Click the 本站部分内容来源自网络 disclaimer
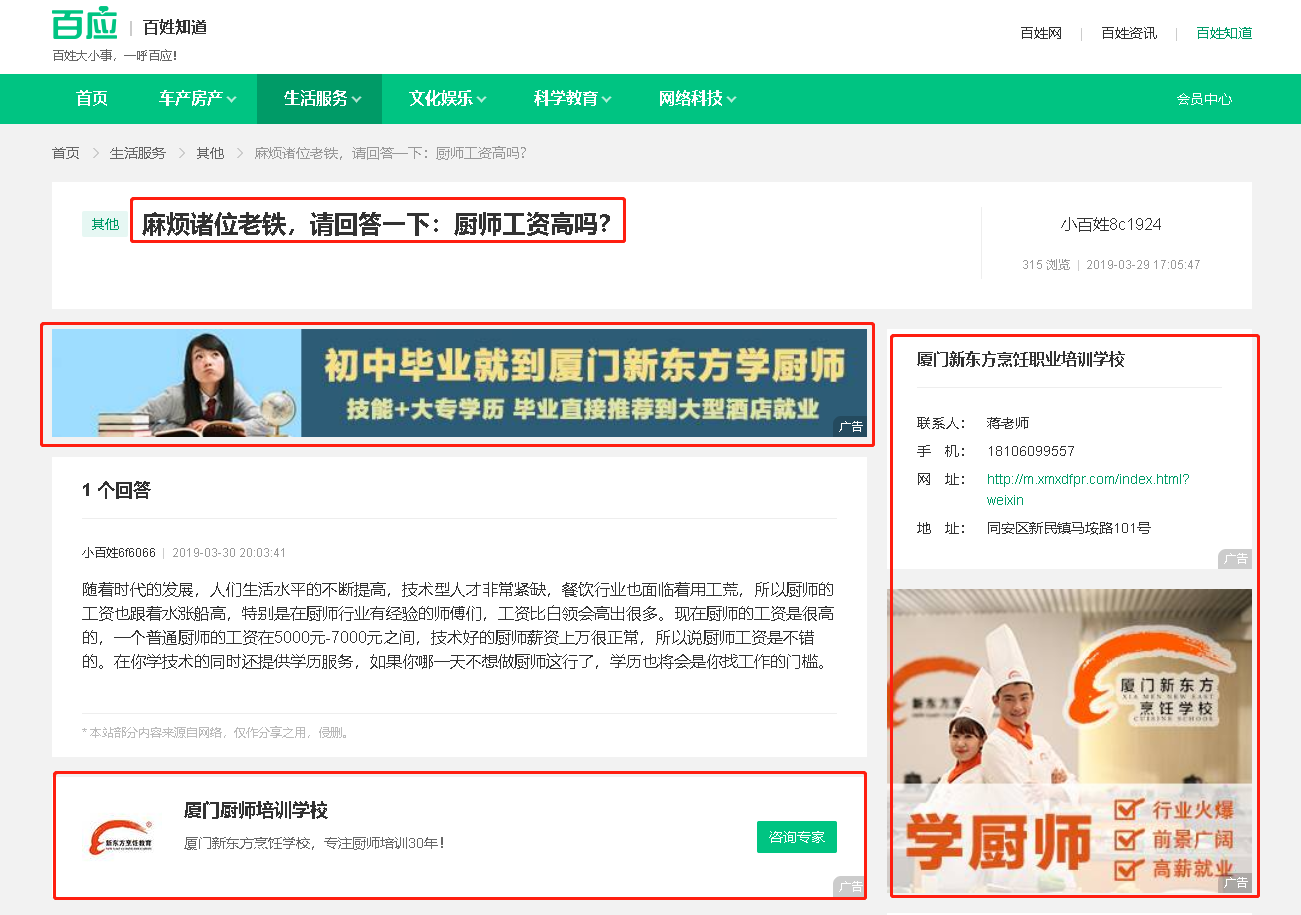Viewport: 1301px width, 915px height. pos(216,732)
